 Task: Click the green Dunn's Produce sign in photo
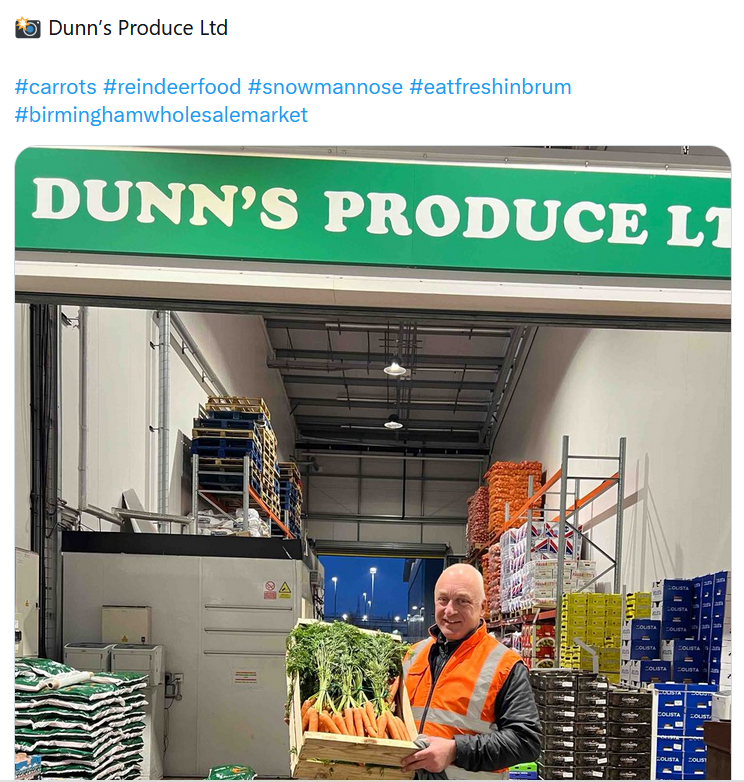point(373,211)
